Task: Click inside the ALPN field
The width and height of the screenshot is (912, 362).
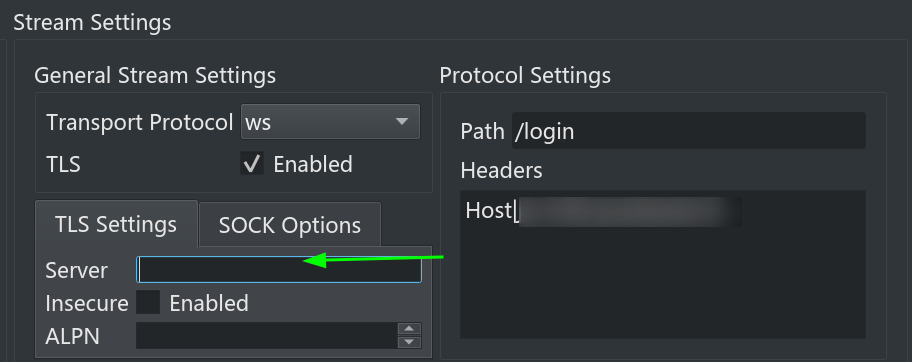Action: 267,336
